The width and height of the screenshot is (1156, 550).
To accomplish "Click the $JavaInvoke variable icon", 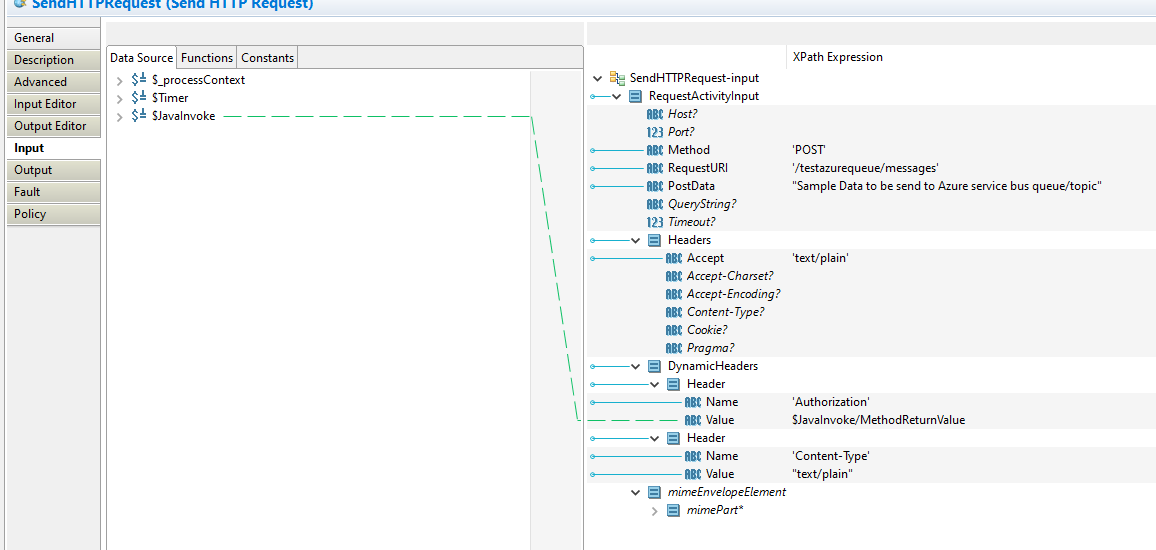I will (140, 116).
